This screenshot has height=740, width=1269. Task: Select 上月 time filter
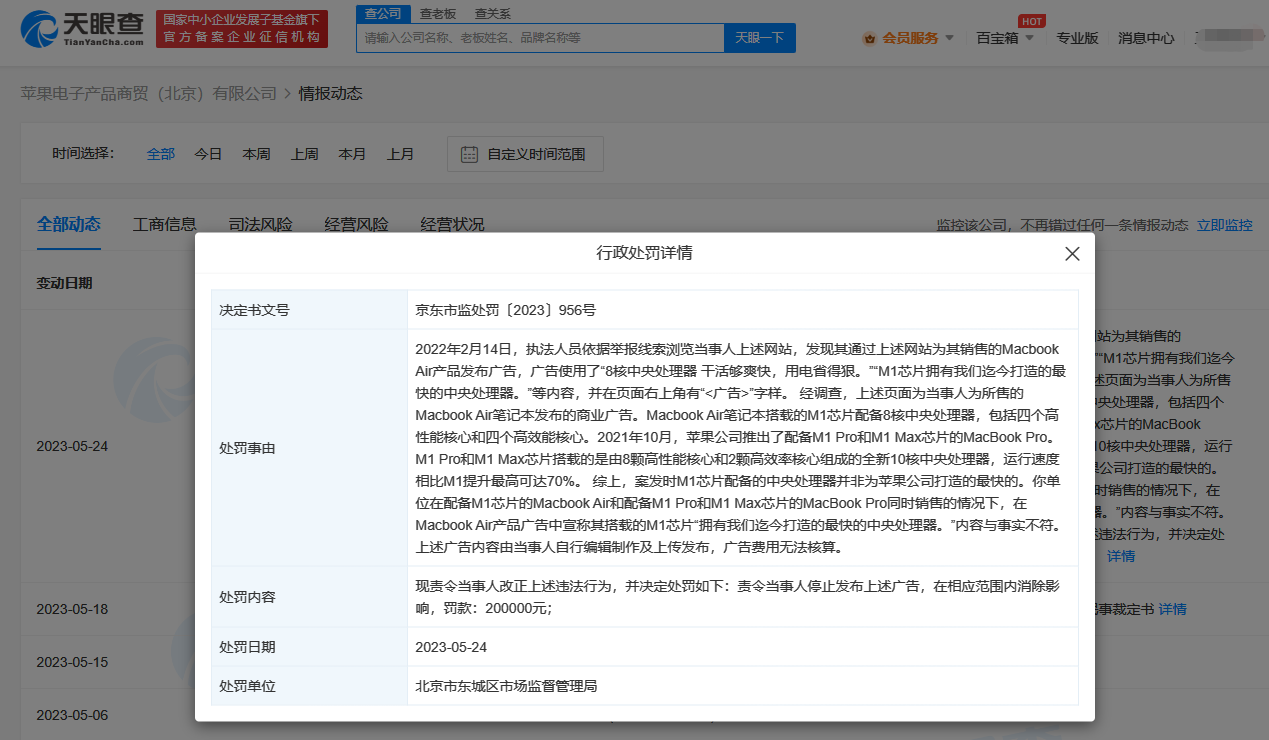[x=400, y=154]
